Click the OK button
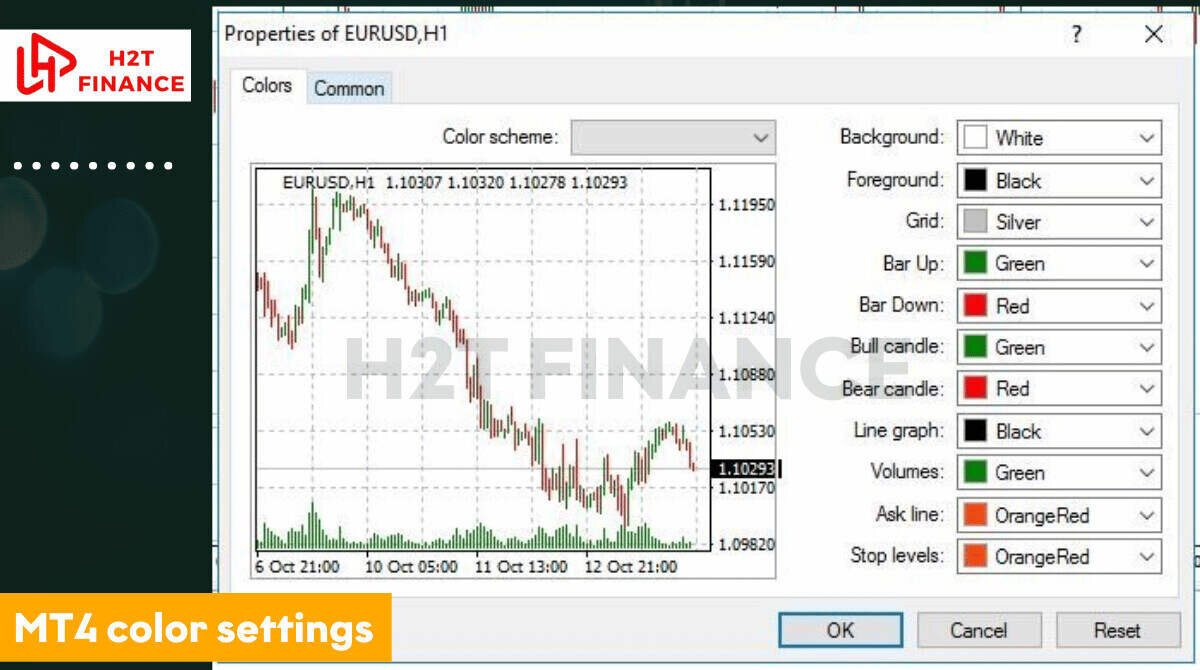Image resolution: width=1200 pixels, height=670 pixels. tap(840, 630)
